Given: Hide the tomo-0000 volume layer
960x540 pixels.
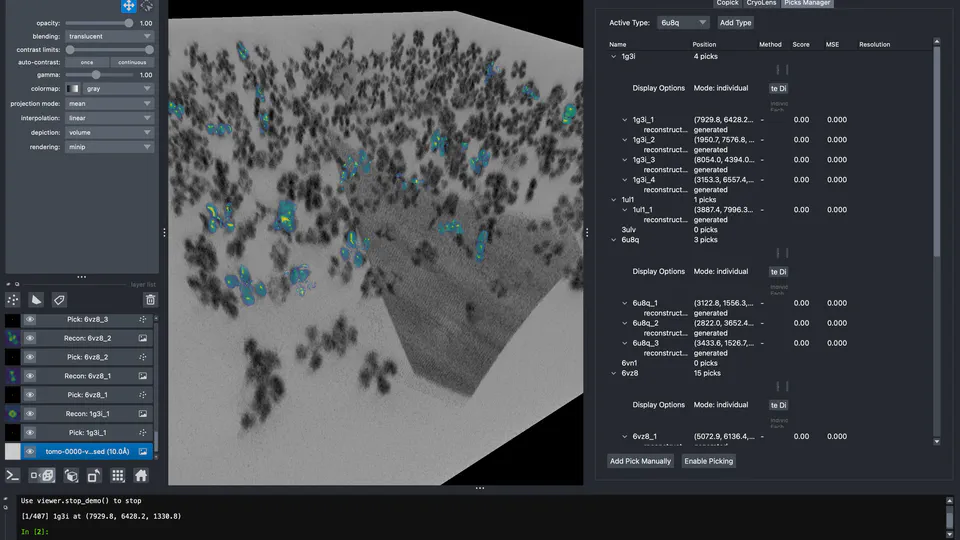Looking at the screenshot, I should [29, 451].
